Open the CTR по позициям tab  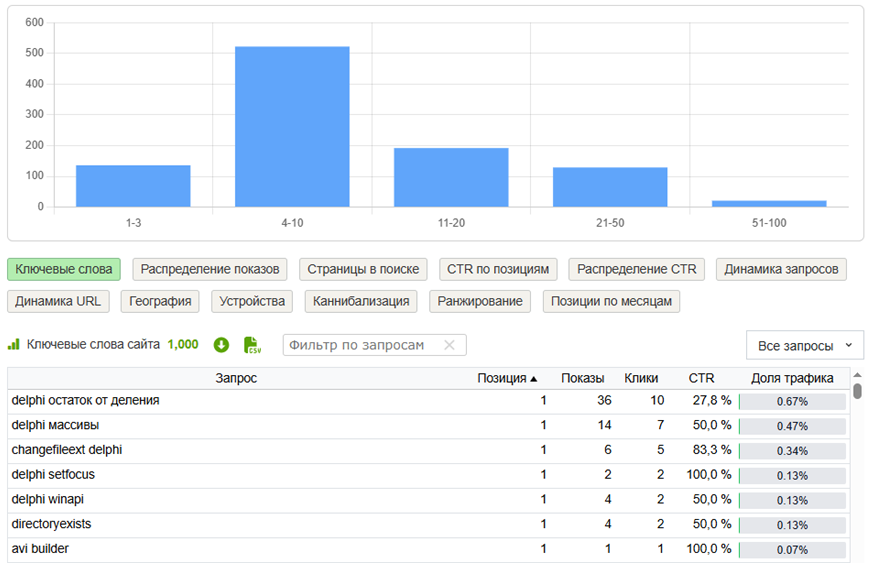[x=498, y=269]
